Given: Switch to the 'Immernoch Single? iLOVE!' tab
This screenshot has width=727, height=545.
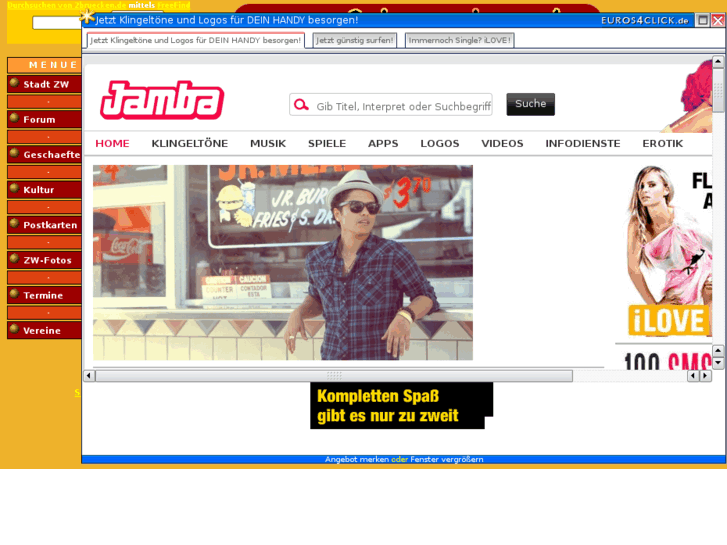Looking at the screenshot, I should [459, 40].
